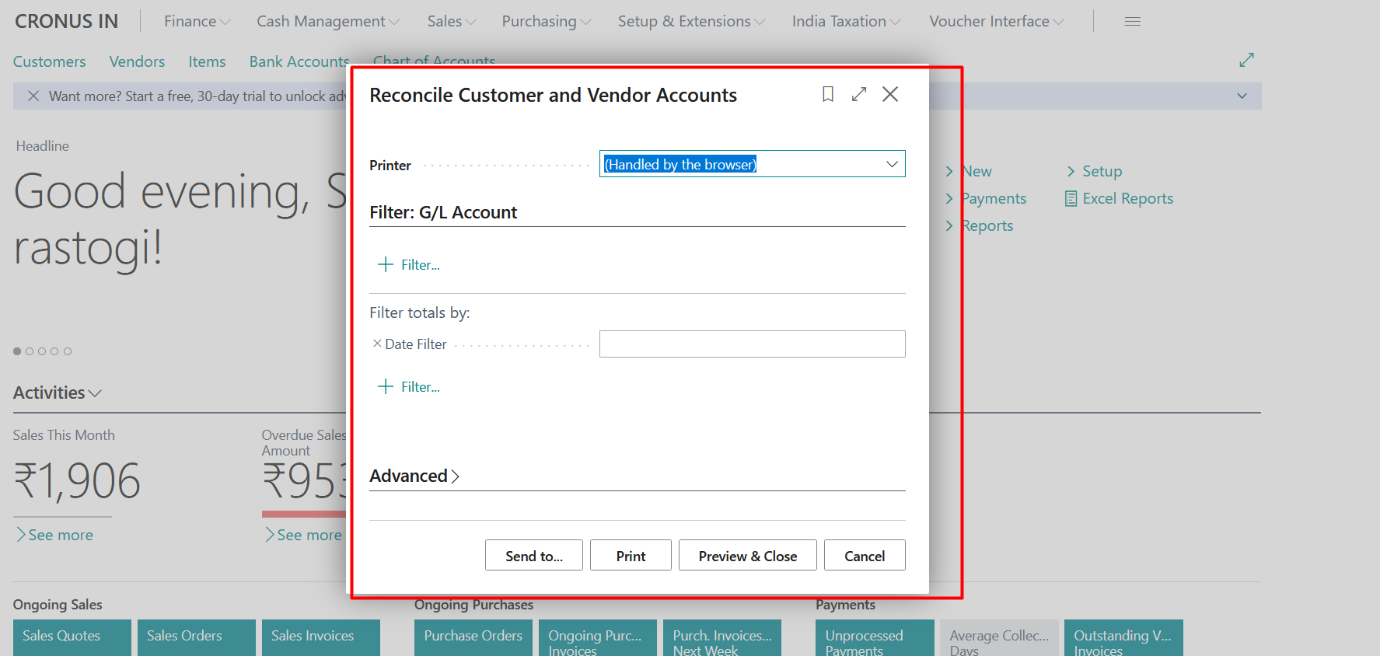
Task: Click the expand page arrow near top right
Action: coord(1246,60)
